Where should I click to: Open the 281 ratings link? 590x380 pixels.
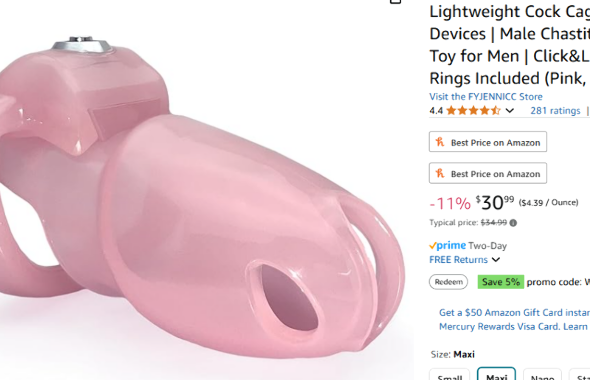coord(555,111)
